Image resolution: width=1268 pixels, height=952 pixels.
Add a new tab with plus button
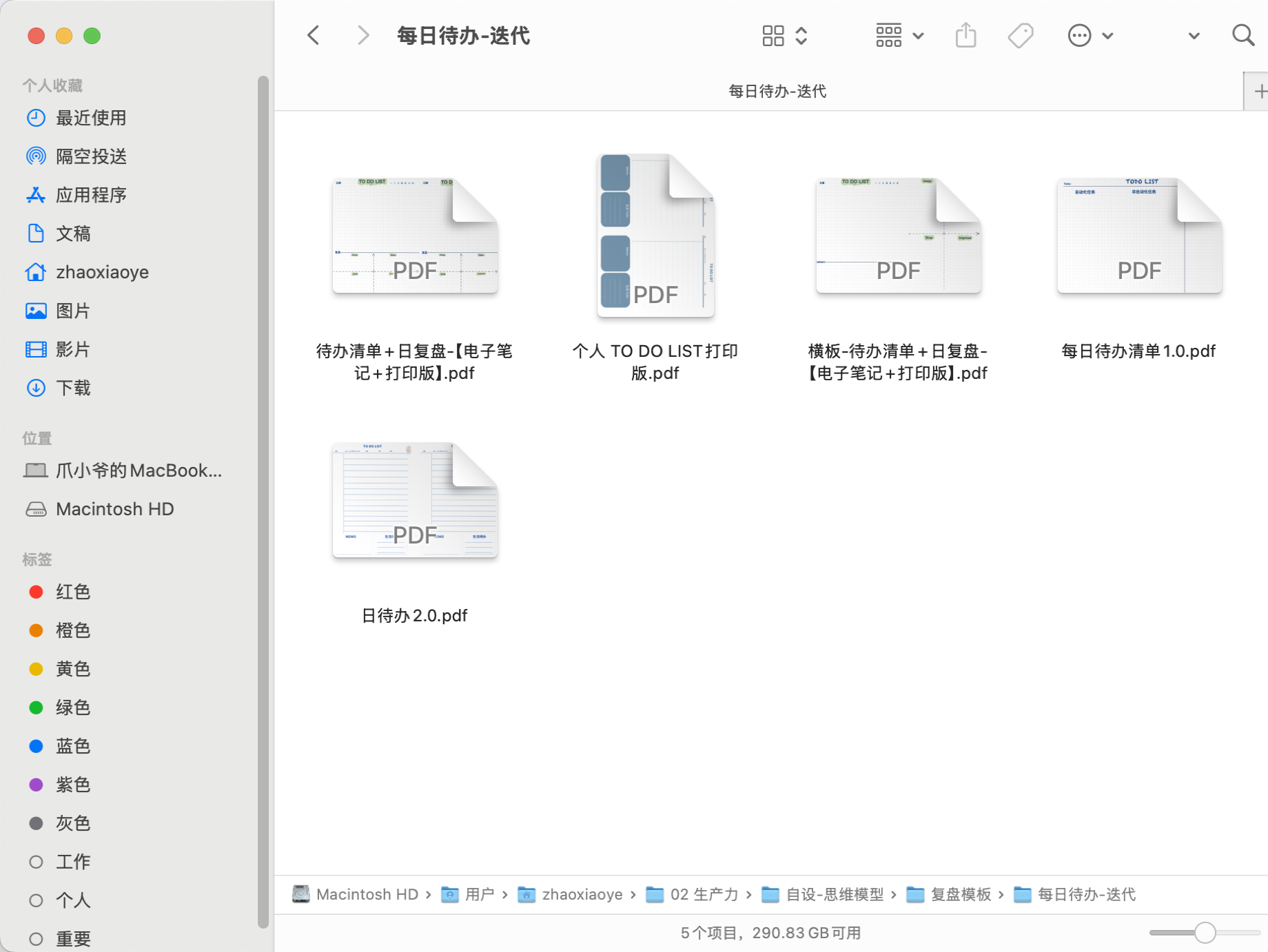click(1259, 91)
